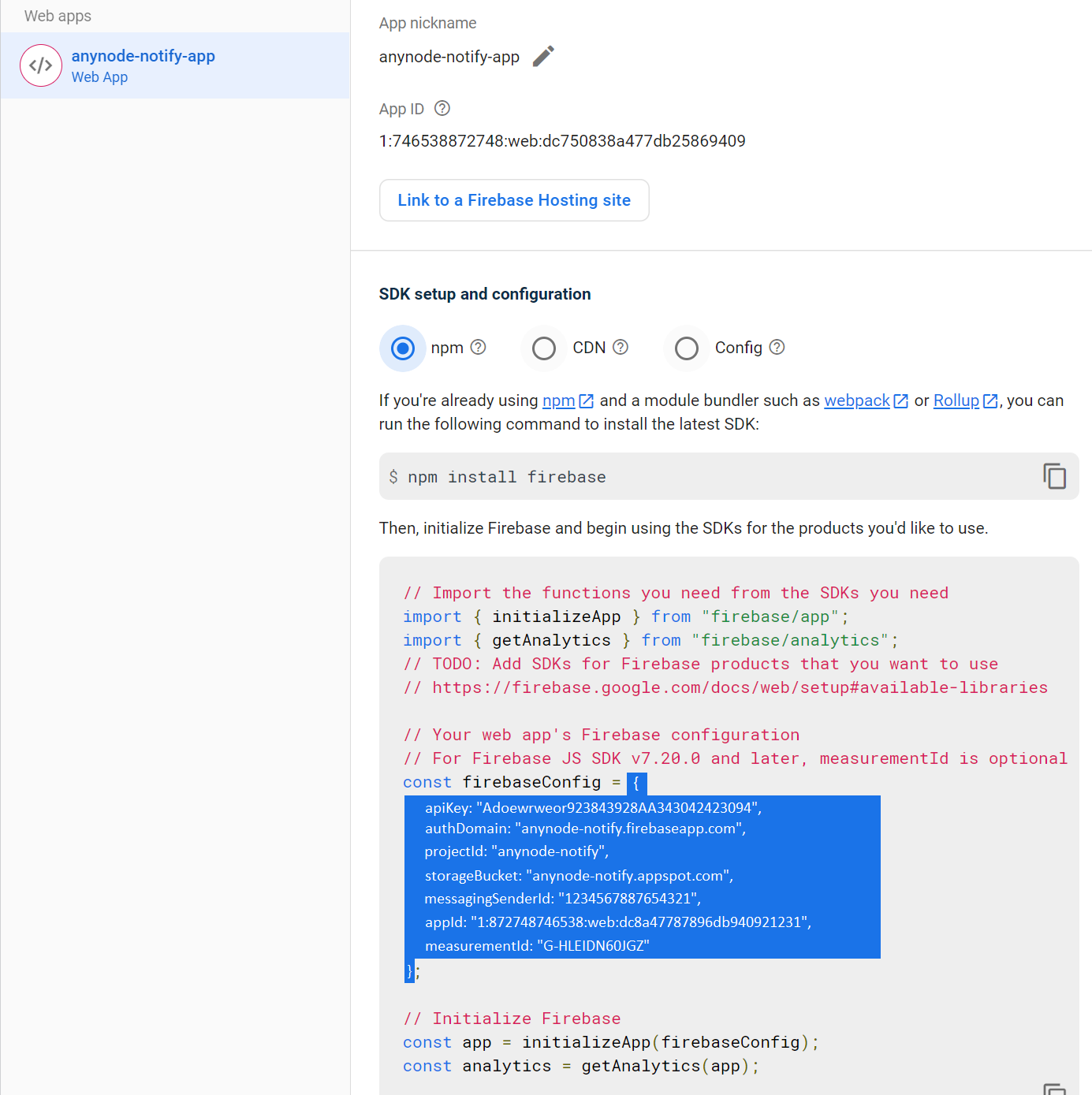Image resolution: width=1092 pixels, height=1095 pixels.
Task: Click the highlighted apiKey line in config
Action: (x=593, y=807)
